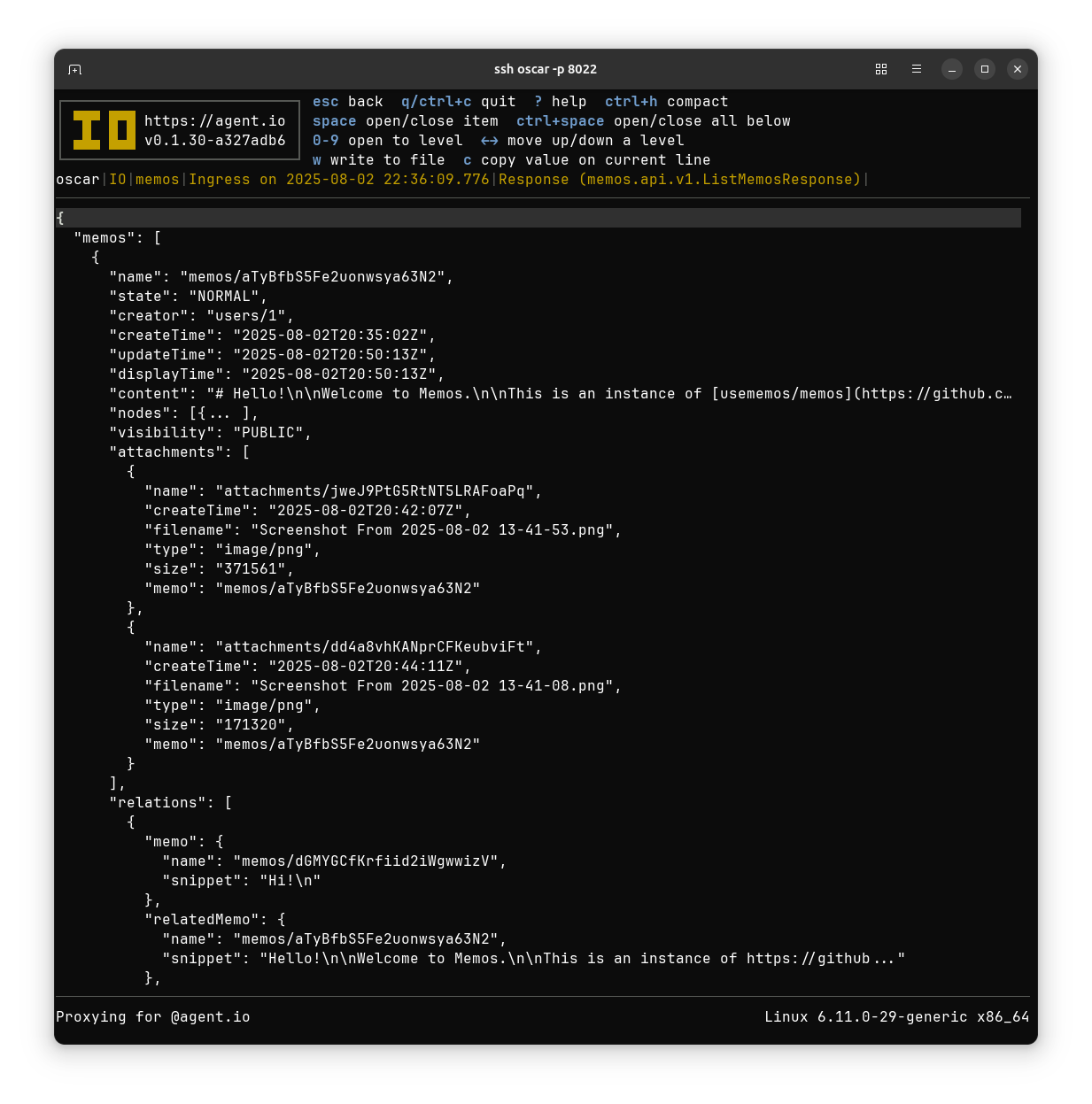Minimize the ssh oscar terminal window

pos(952,69)
